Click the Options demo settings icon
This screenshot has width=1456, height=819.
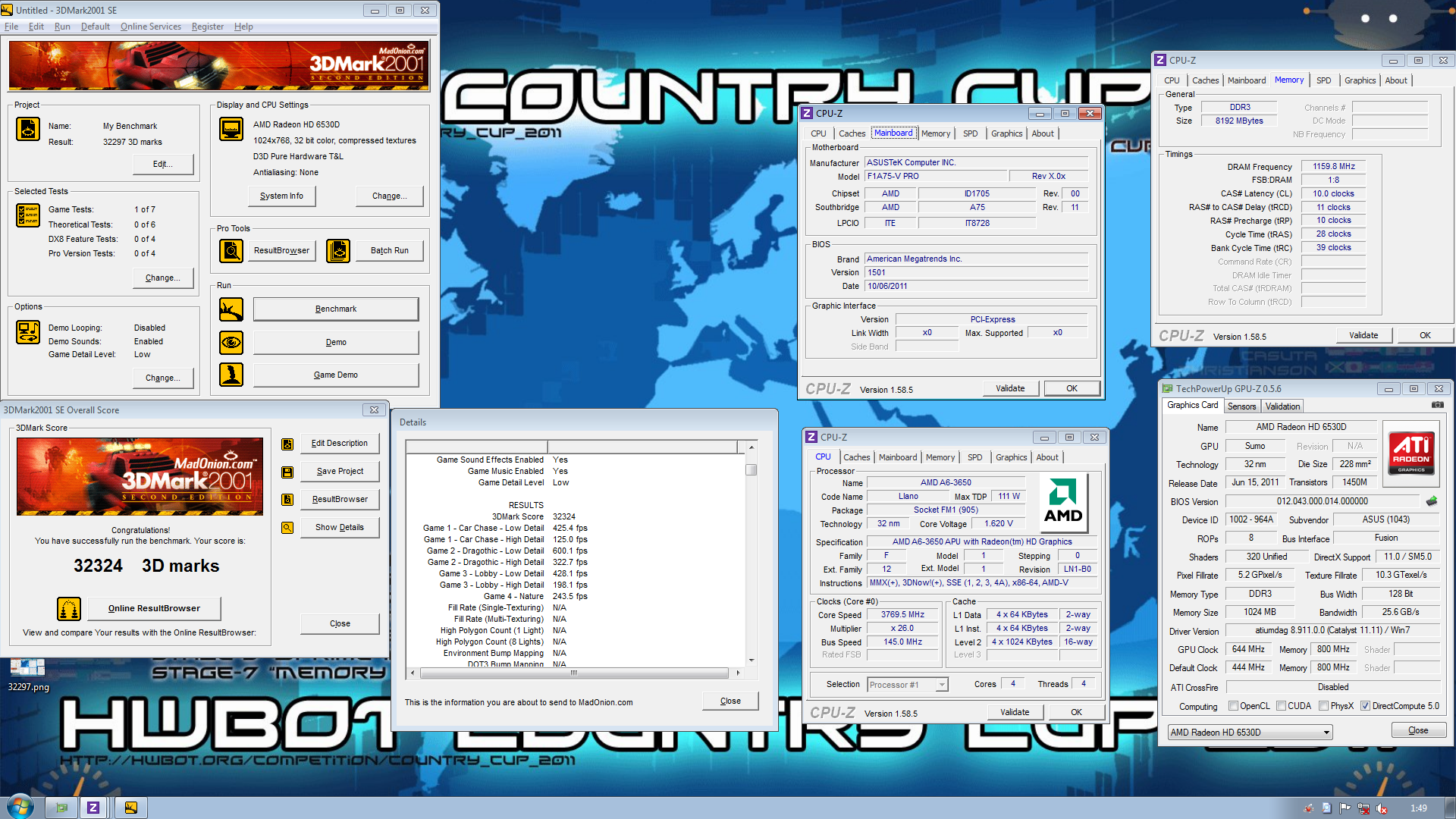coord(28,332)
